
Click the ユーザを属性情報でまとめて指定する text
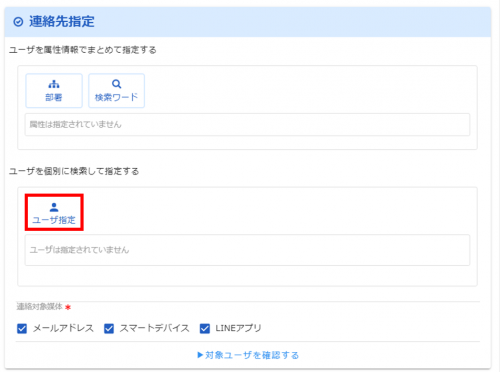pos(83,50)
